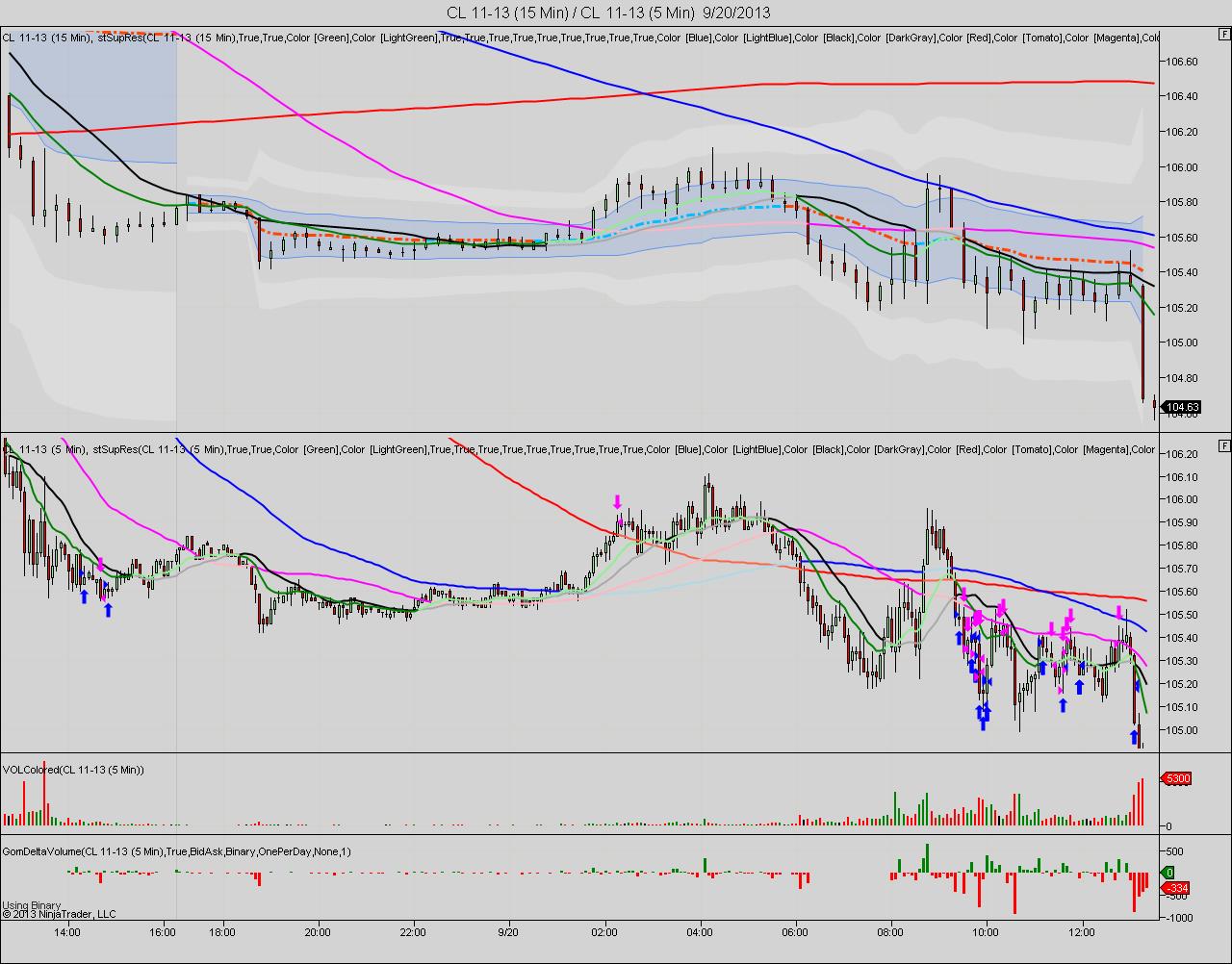1232x964 pixels.
Task: Click the © 2013 NinjaTrader, LLC notice
Action: [x=59, y=914]
